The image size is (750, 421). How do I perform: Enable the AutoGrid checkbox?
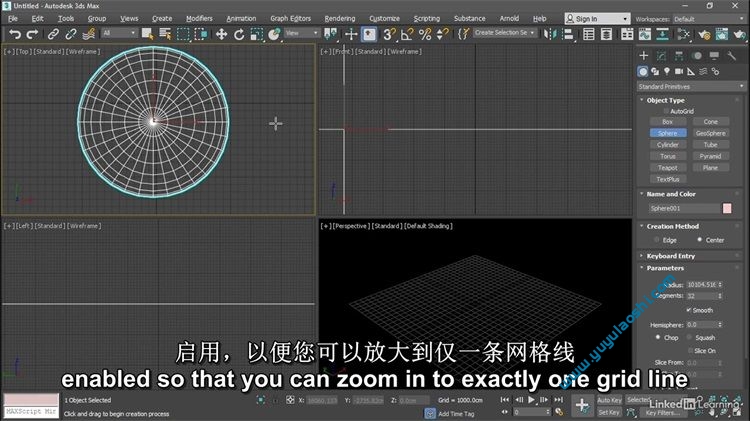(x=666, y=111)
